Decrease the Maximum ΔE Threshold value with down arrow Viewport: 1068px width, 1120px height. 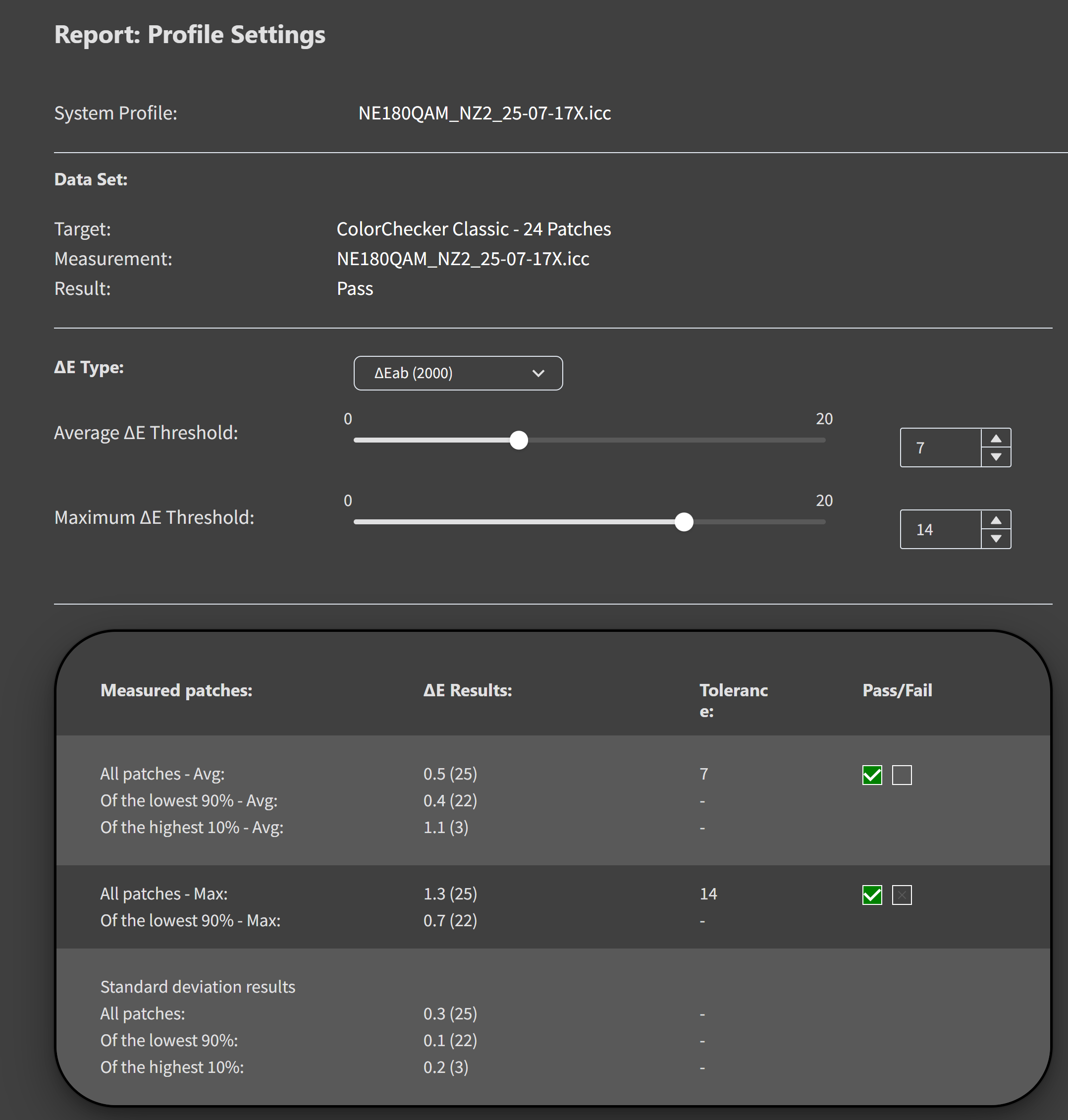tap(996, 538)
